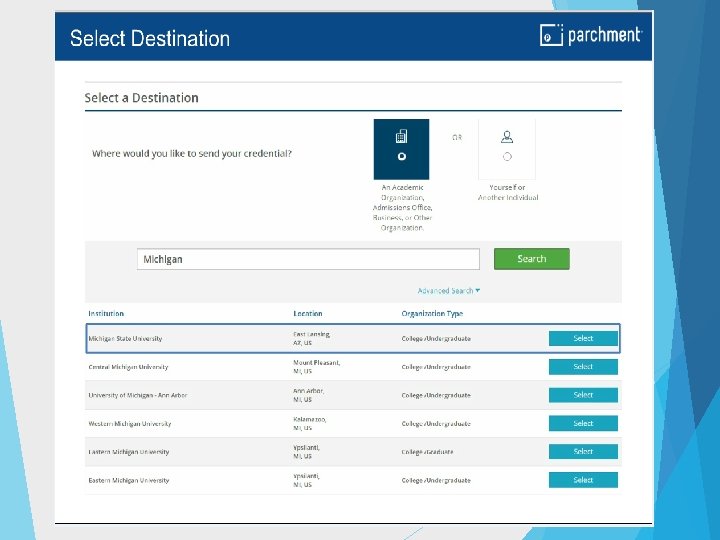720x540 pixels.
Task: Click the Institution column header
Action: 106,314
